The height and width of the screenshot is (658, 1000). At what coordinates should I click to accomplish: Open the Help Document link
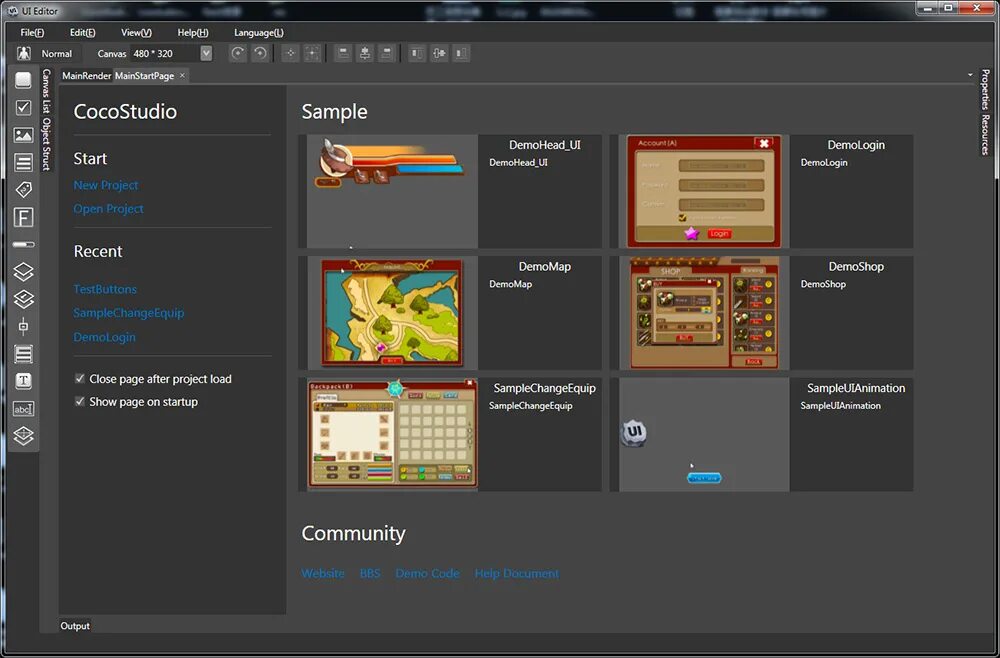pos(517,573)
